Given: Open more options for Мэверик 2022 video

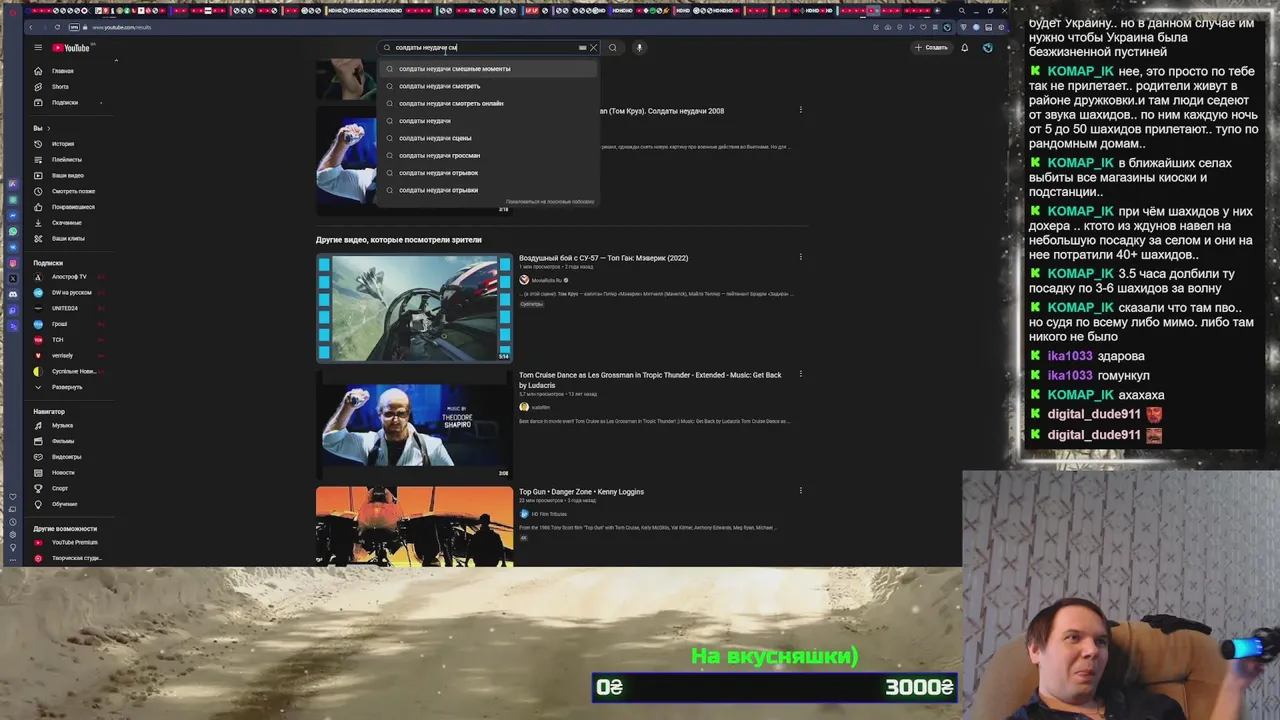Looking at the screenshot, I should (800, 257).
